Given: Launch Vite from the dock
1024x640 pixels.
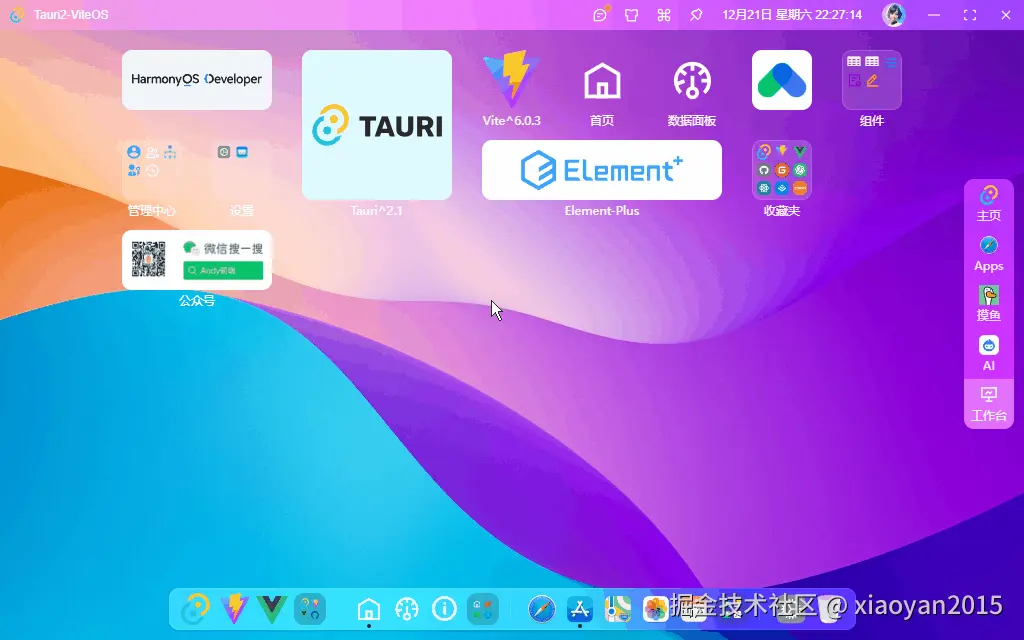Looking at the screenshot, I should 234,609.
